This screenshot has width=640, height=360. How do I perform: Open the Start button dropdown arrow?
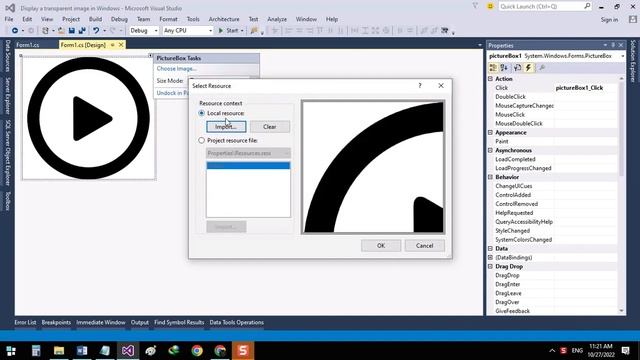tap(242, 31)
